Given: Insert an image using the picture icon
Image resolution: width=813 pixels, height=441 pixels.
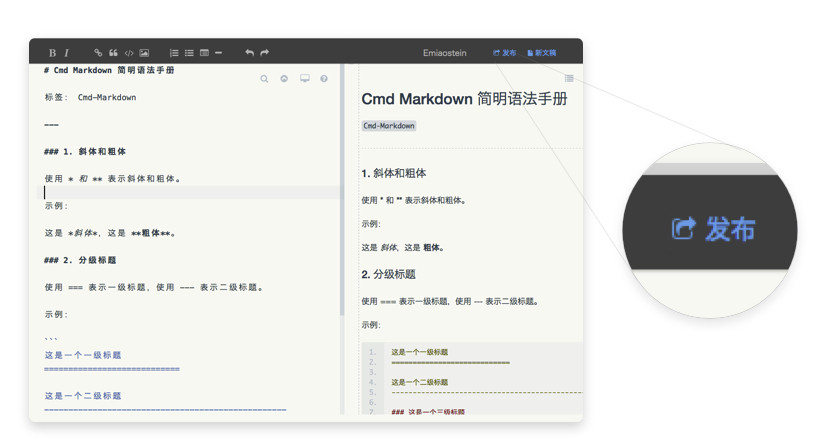Looking at the screenshot, I should pos(144,53).
